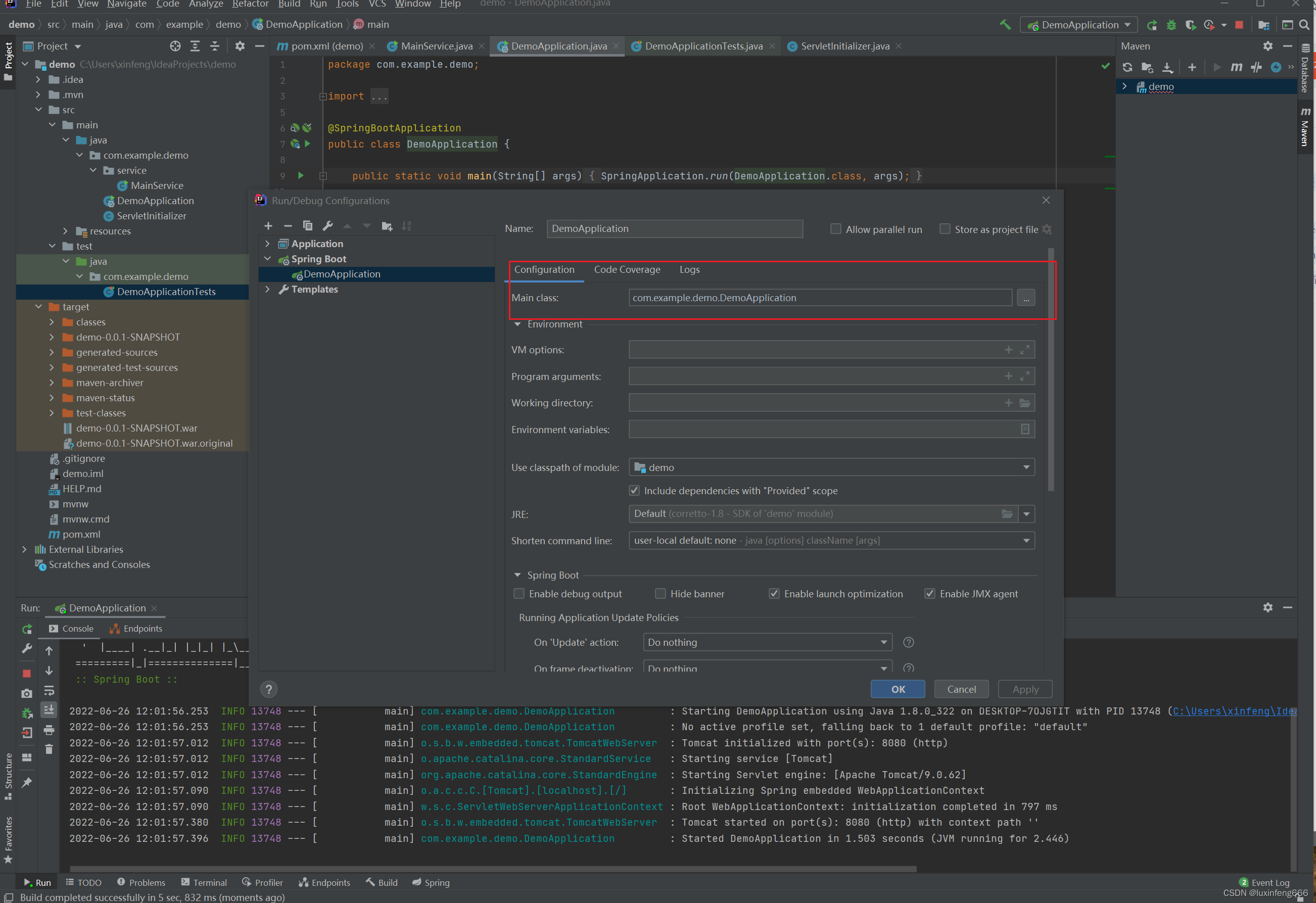1316x903 pixels.
Task: Check the Hide banner option
Action: (660, 593)
